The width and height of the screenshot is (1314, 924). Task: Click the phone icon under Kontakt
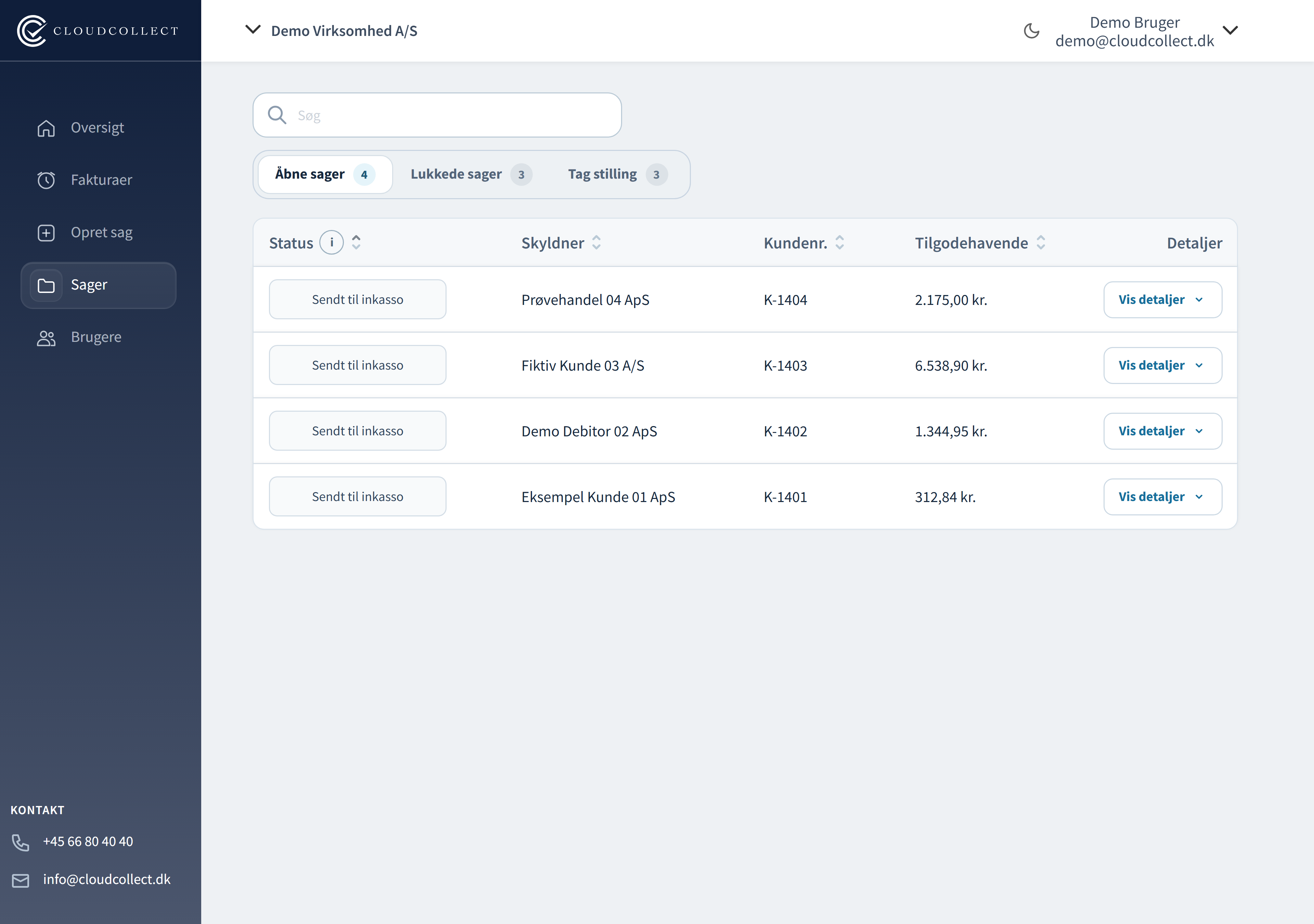click(x=21, y=842)
